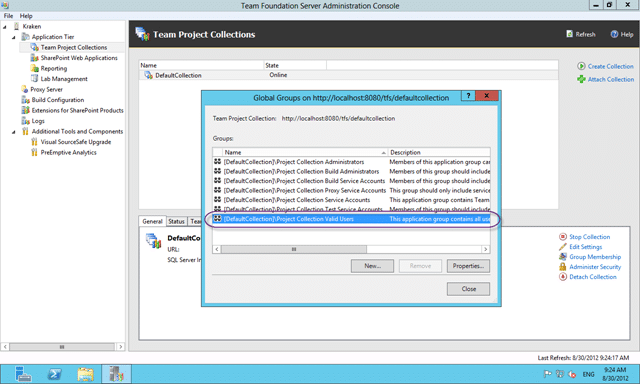Screen dimensions: 640x384
Task: Collapse the Kraken root tree node
Action: (x=5, y=27)
